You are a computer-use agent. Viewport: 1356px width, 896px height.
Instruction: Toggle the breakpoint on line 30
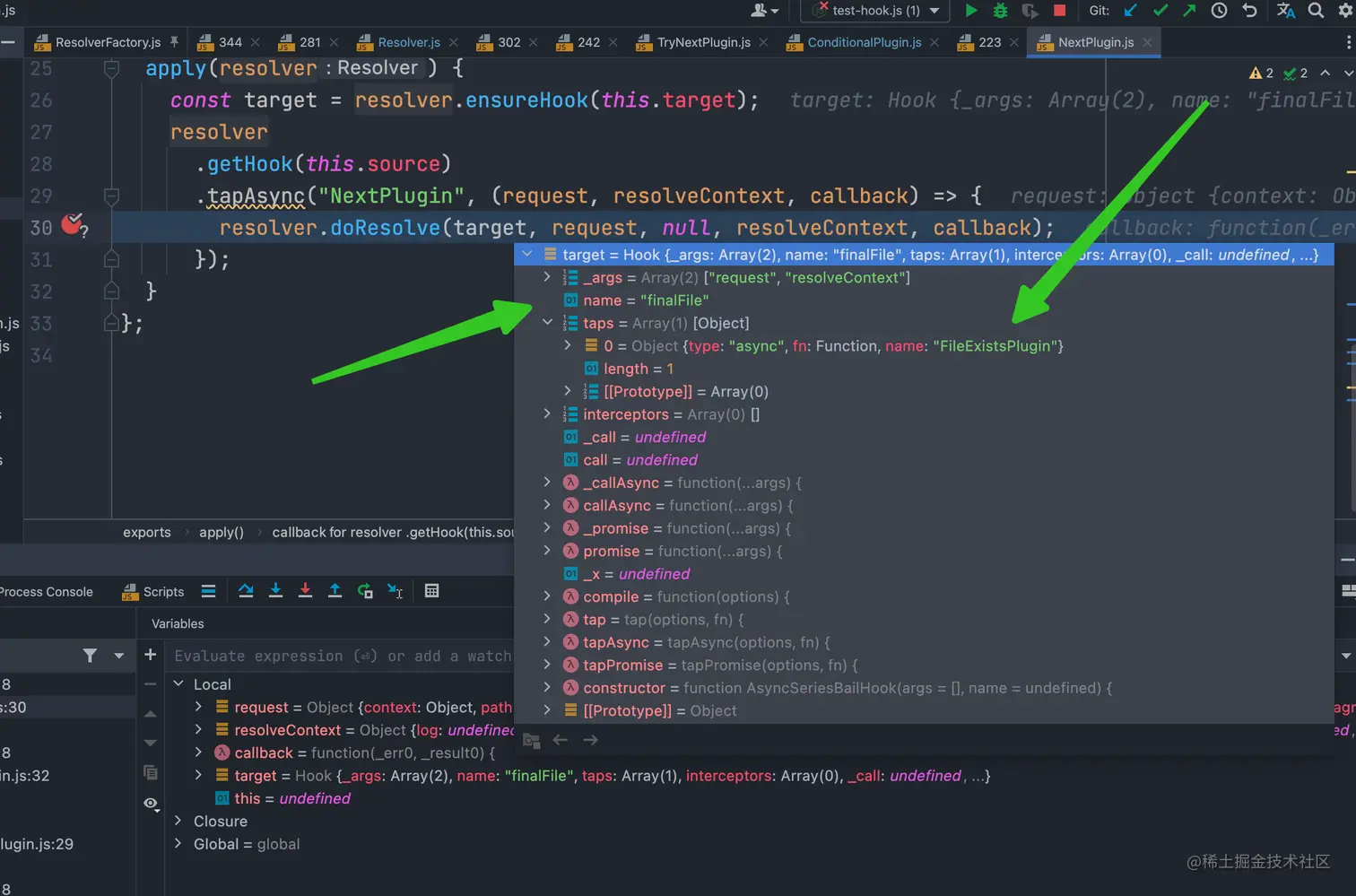[73, 225]
